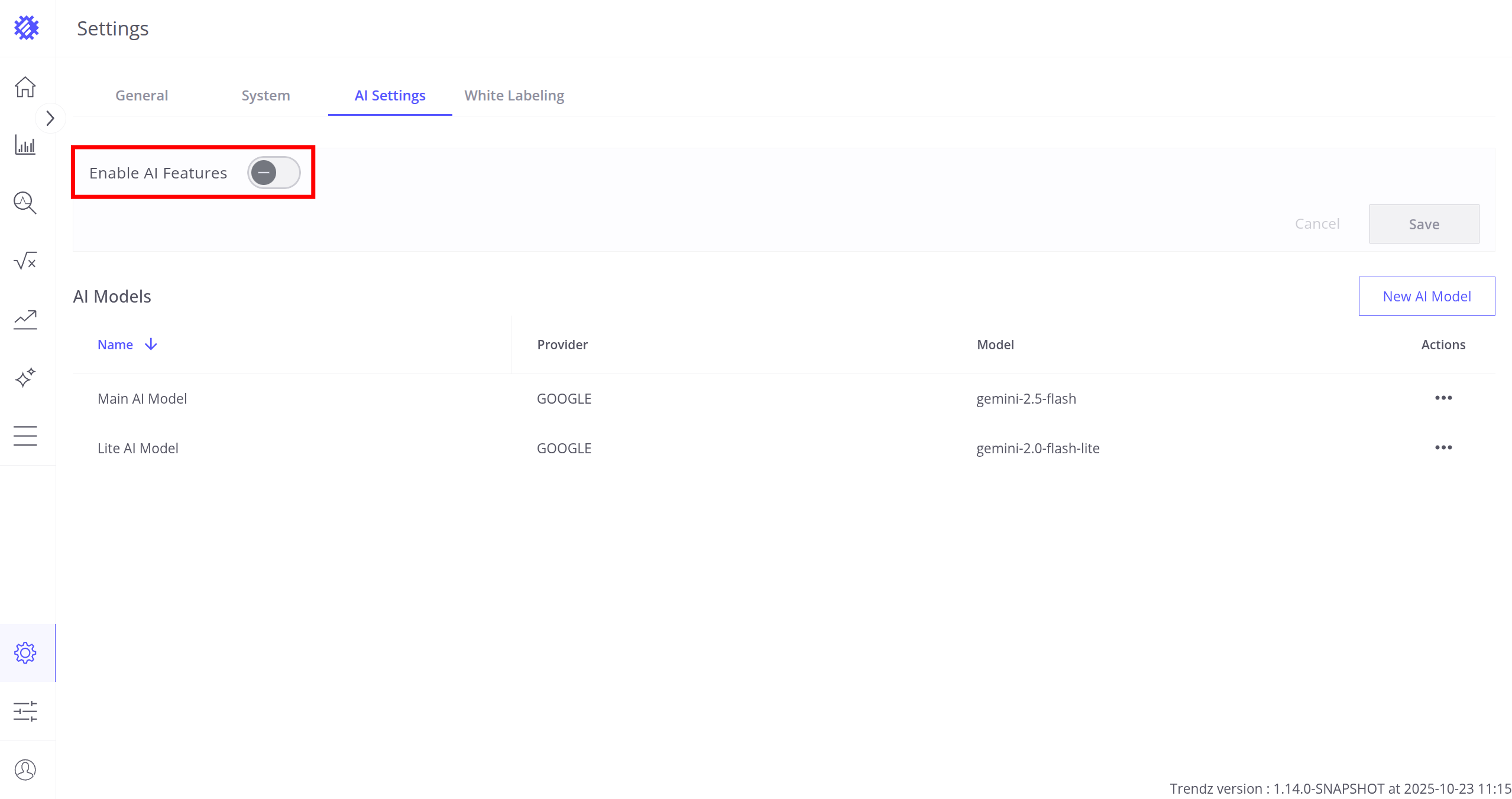Screen dimensions: 1512x799
Task: Click the Trendz logo icon
Action: [x=27, y=28]
